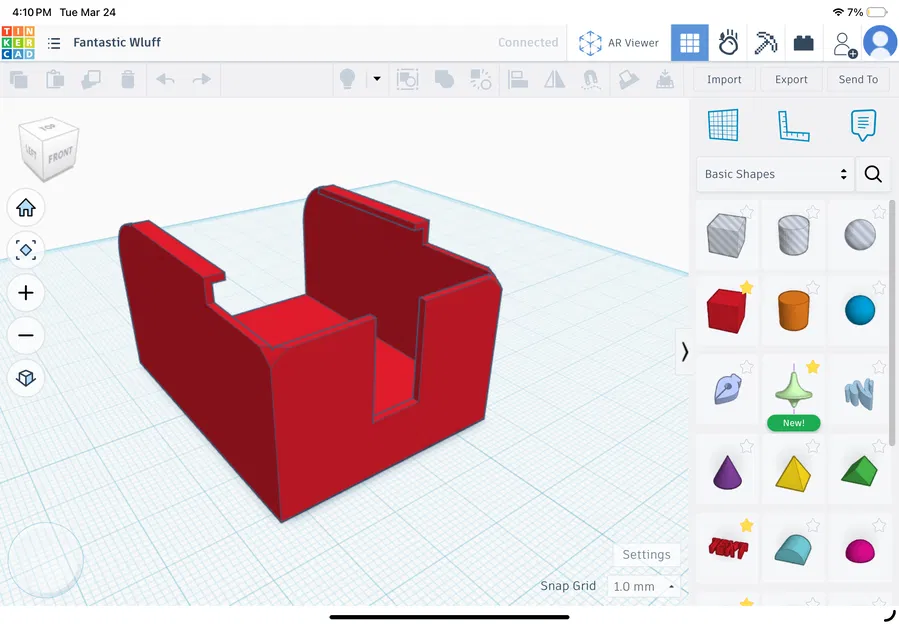
Task: Switch to Brick view via the Lego icon
Action: 803,42
